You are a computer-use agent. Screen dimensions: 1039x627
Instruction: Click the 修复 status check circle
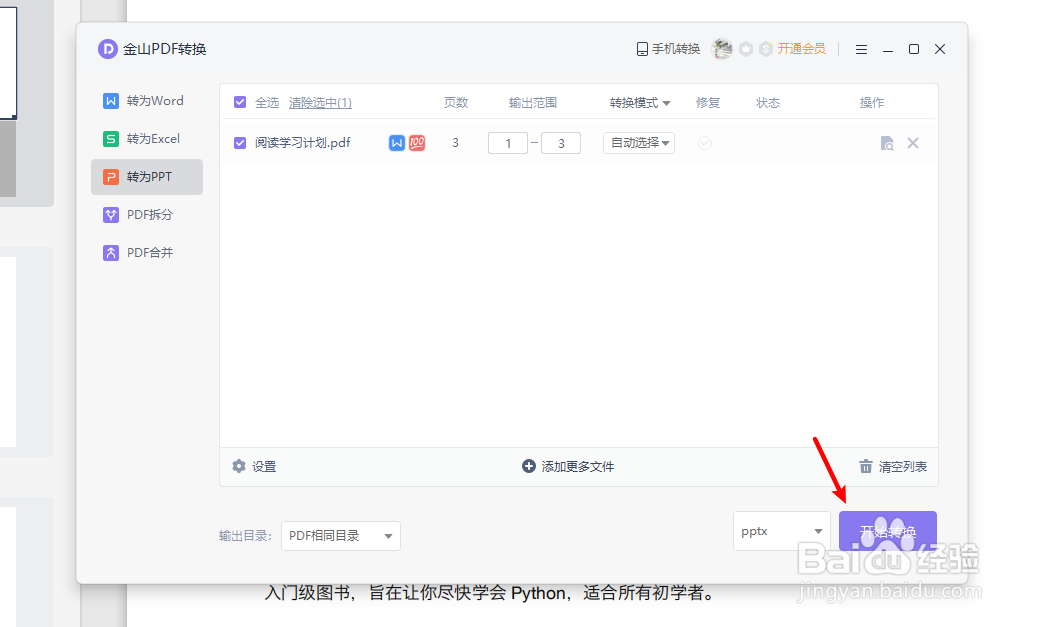(x=704, y=142)
